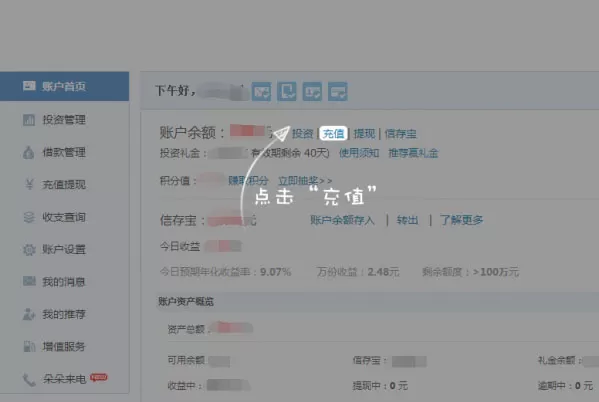Click the highlighted 充值 link

[x=333, y=133]
